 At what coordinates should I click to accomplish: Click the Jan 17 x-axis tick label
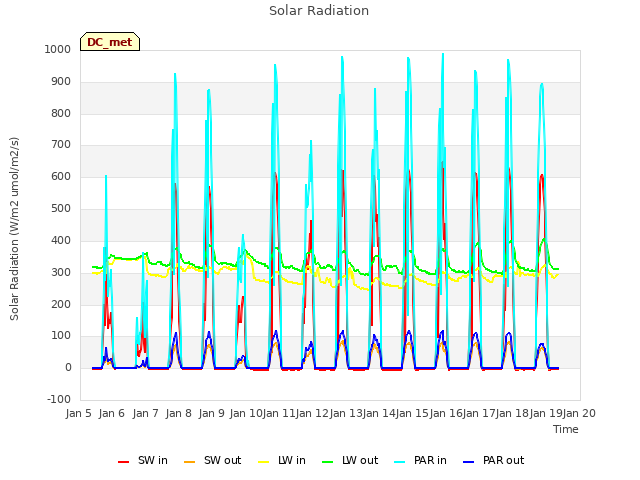pyautogui.click(x=479, y=413)
